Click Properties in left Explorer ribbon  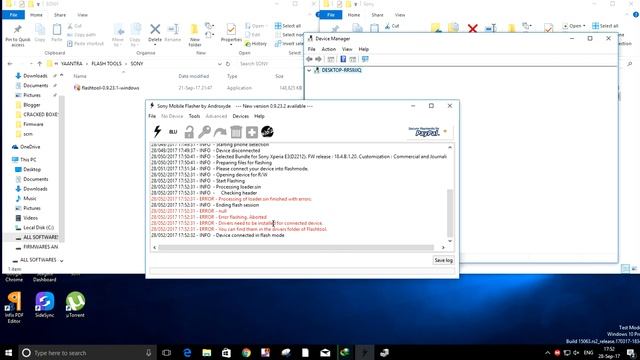point(231,33)
